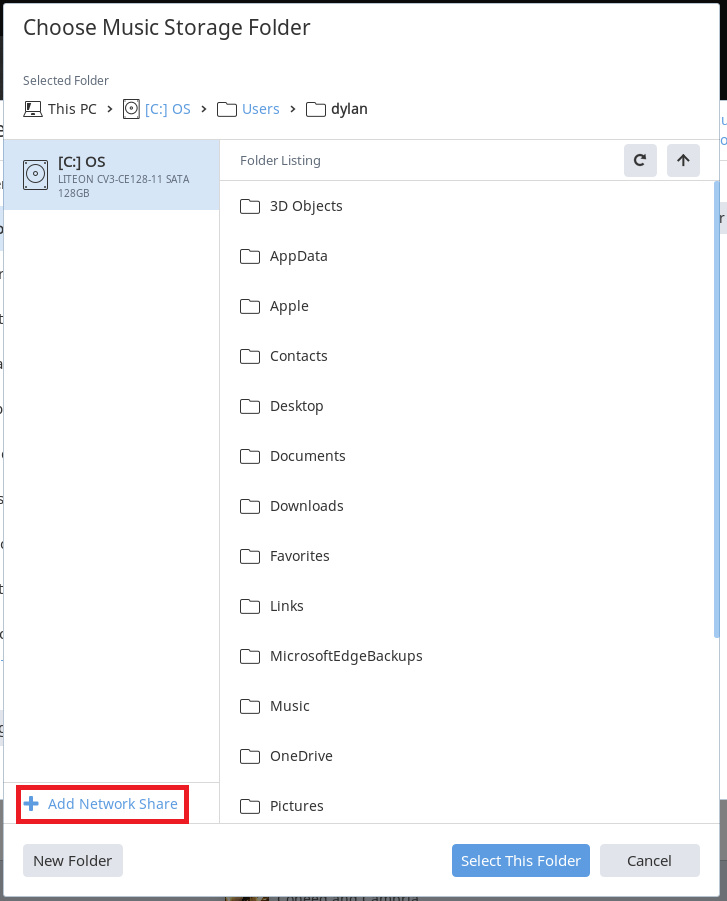Click the New Folder button

pyautogui.click(x=73, y=861)
